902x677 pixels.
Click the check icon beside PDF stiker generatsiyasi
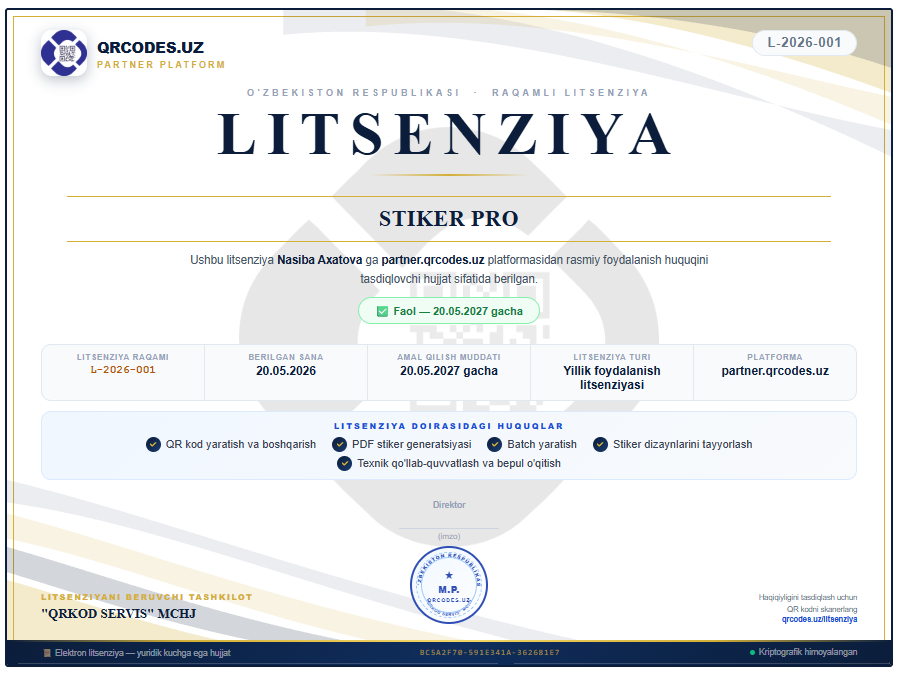(339, 445)
